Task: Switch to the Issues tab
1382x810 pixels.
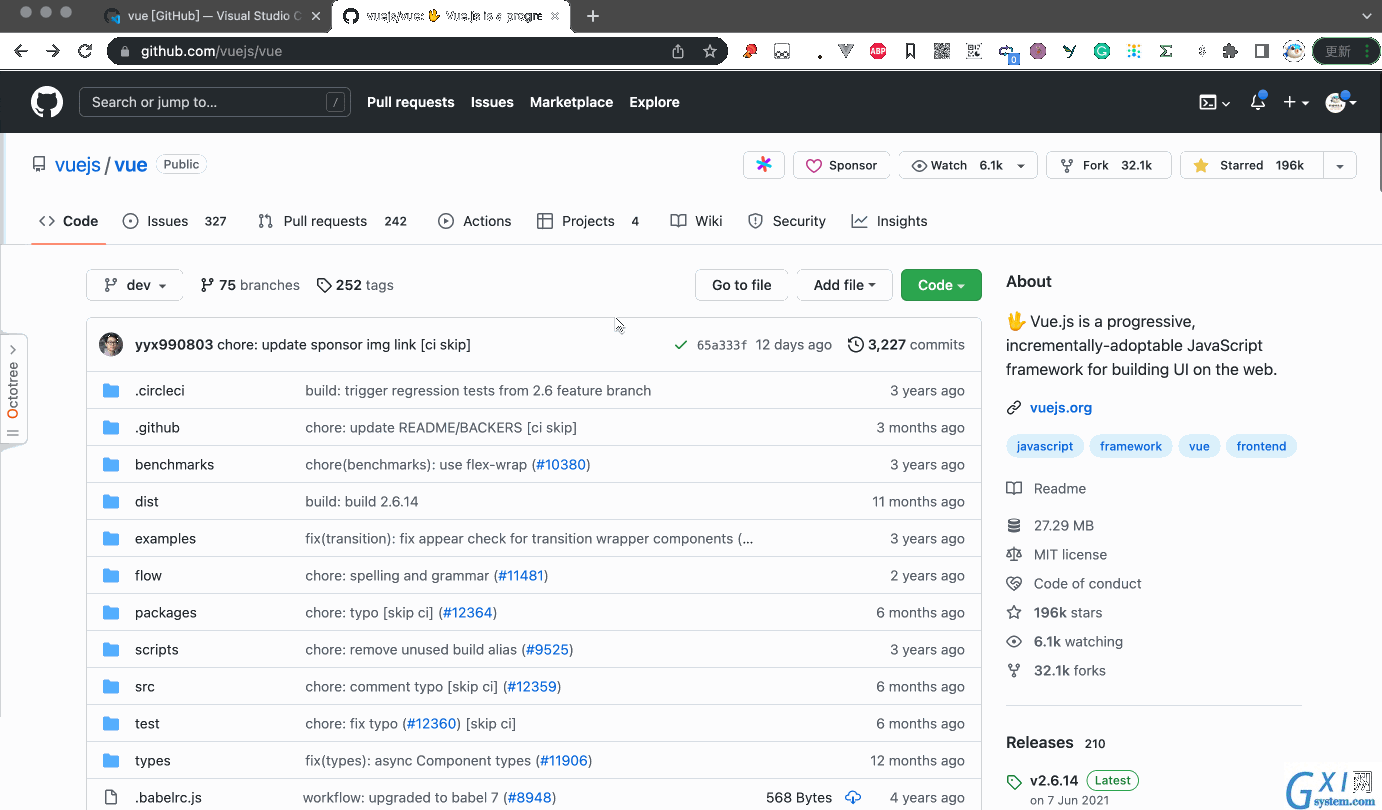Action: pos(175,221)
